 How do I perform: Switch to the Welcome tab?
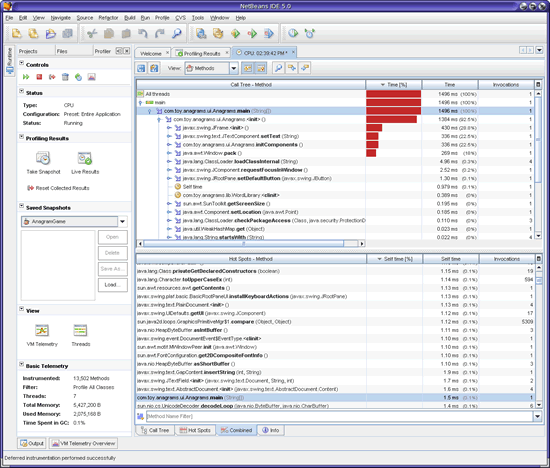[x=150, y=53]
